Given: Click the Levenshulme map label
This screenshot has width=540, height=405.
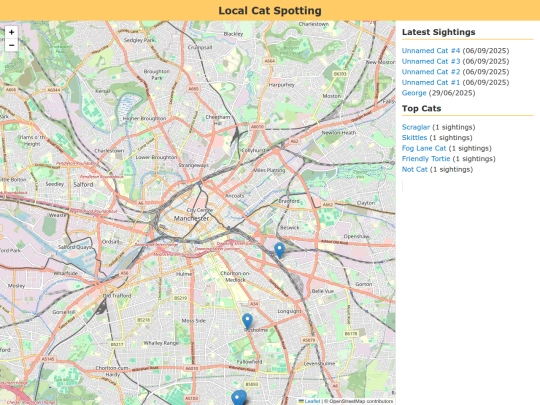Looking at the screenshot, I should [320, 364].
